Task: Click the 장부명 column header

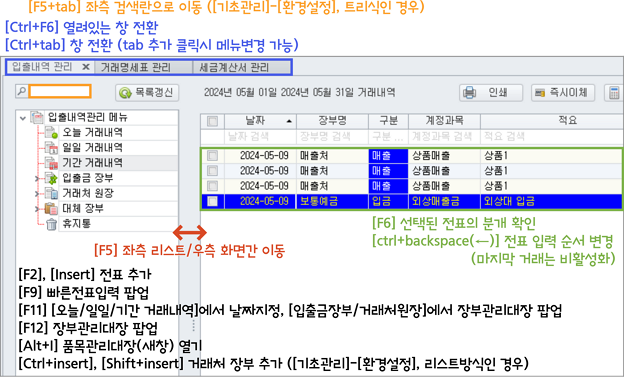Action: pos(332,121)
